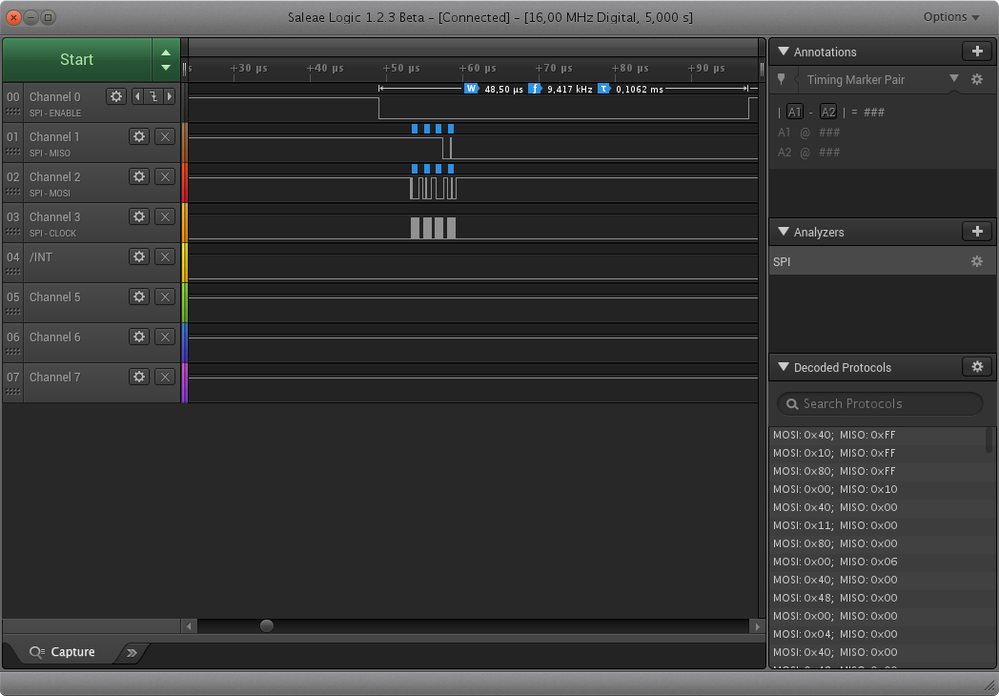This screenshot has width=999, height=696.
Task: Click the +50 µs time ruler mark
Action: point(401,68)
